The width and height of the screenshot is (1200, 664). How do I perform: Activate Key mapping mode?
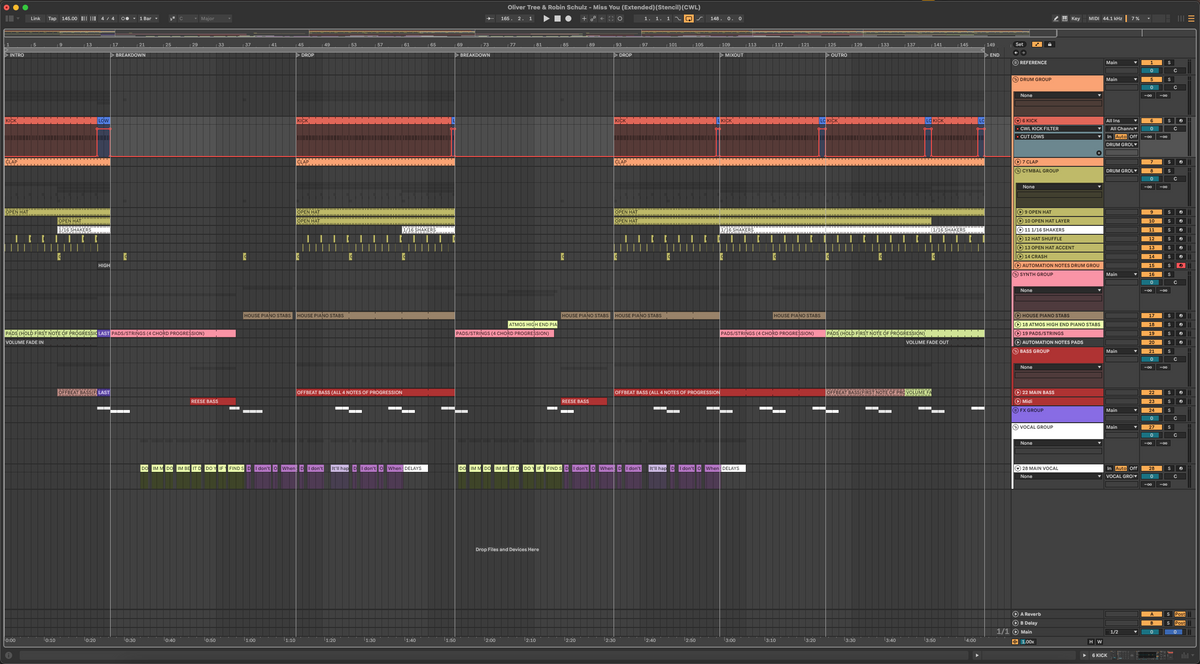coord(1075,18)
